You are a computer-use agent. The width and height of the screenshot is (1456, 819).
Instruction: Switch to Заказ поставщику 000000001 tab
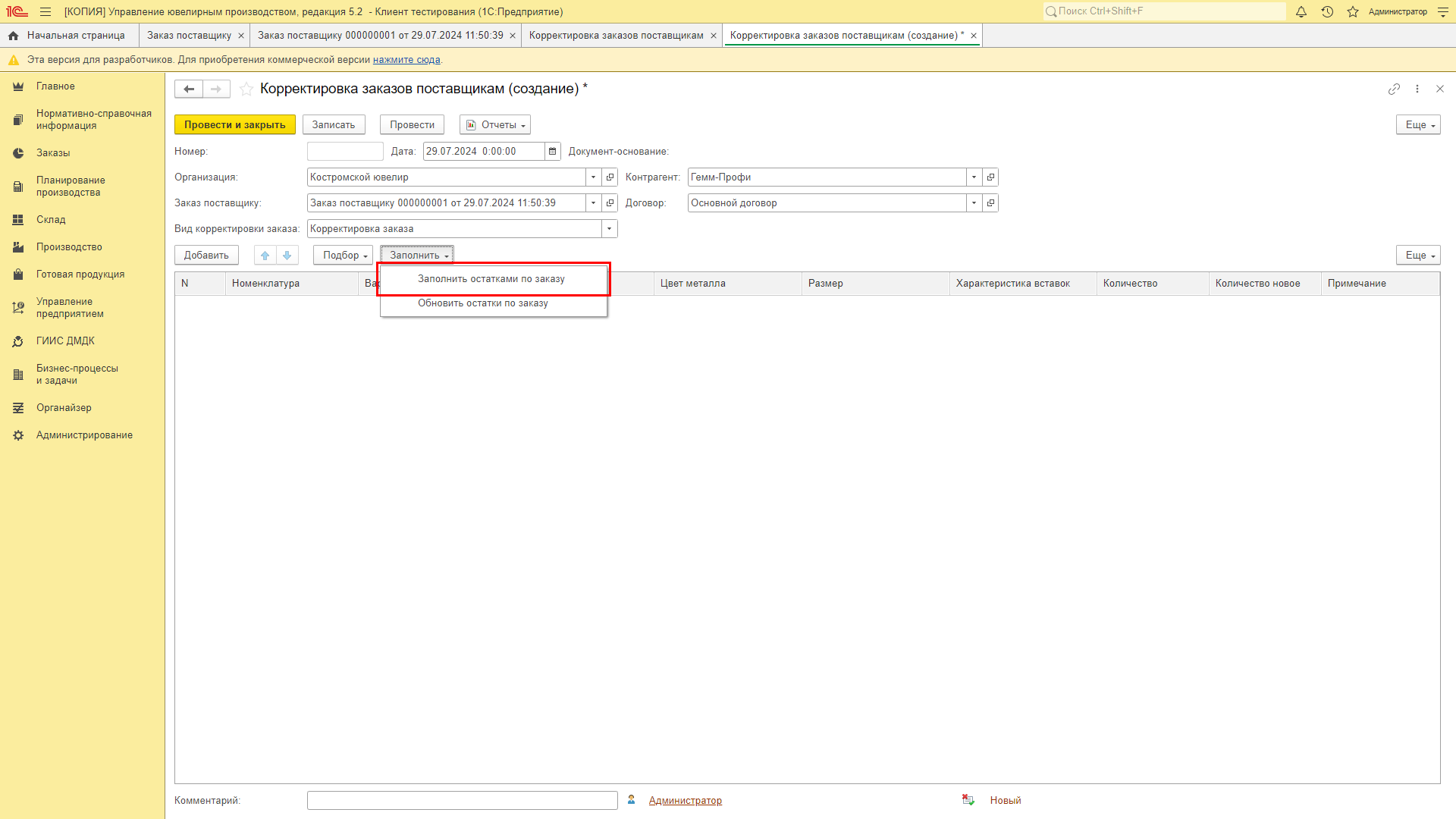[381, 36]
